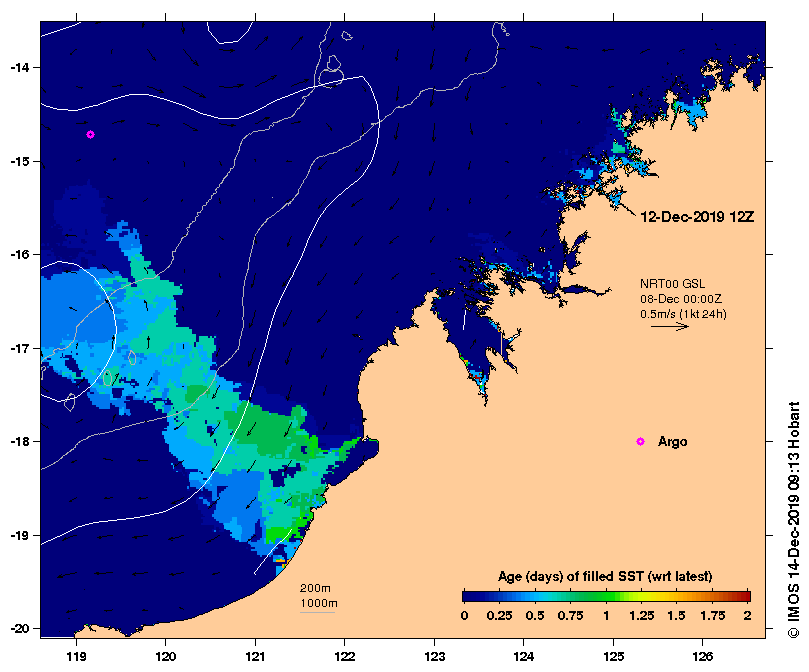Click the longitude axis label 126
Image resolution: width=809 pixels, height=672 pixels.
point(703,657)
